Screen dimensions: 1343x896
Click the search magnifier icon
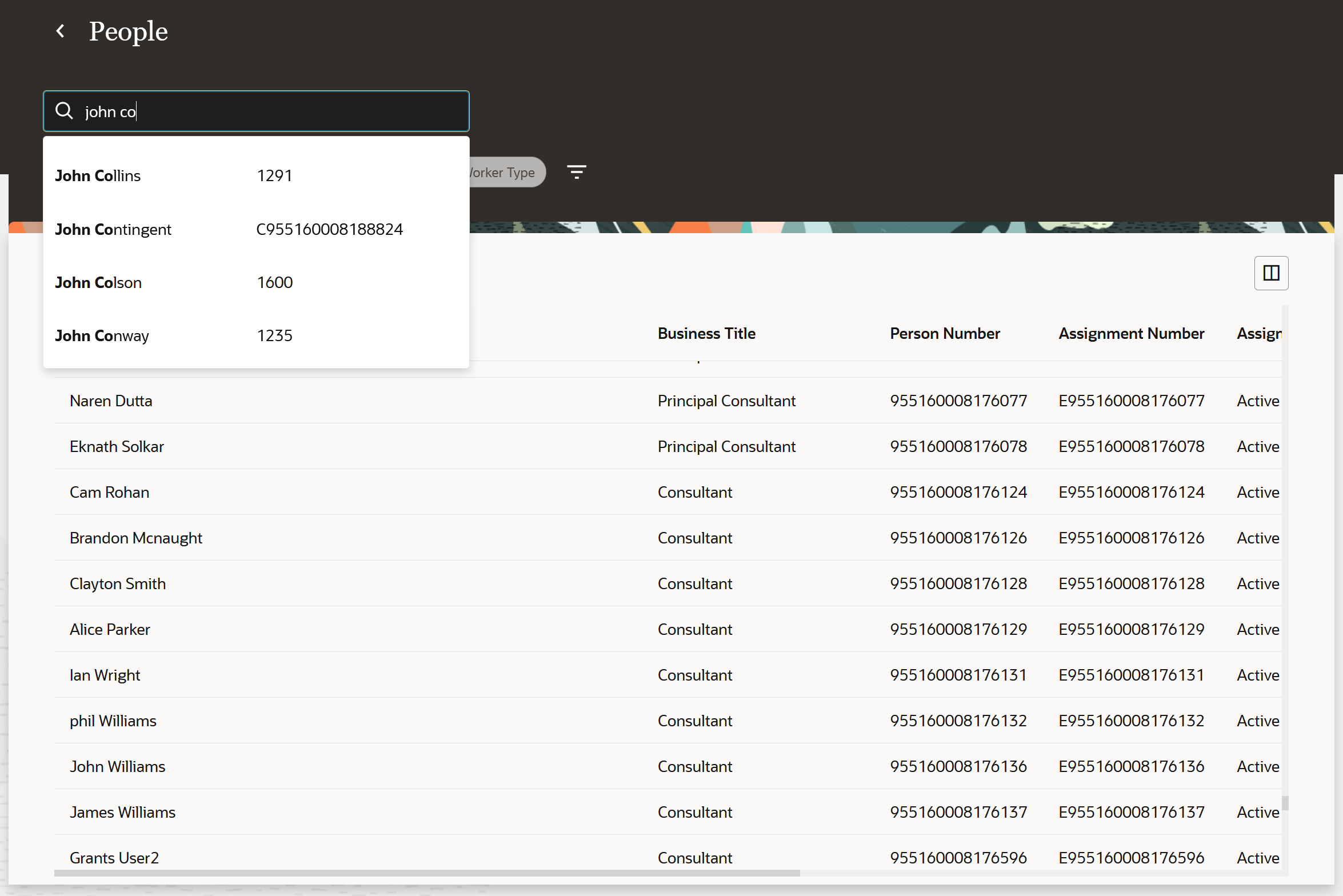(64, 111)
